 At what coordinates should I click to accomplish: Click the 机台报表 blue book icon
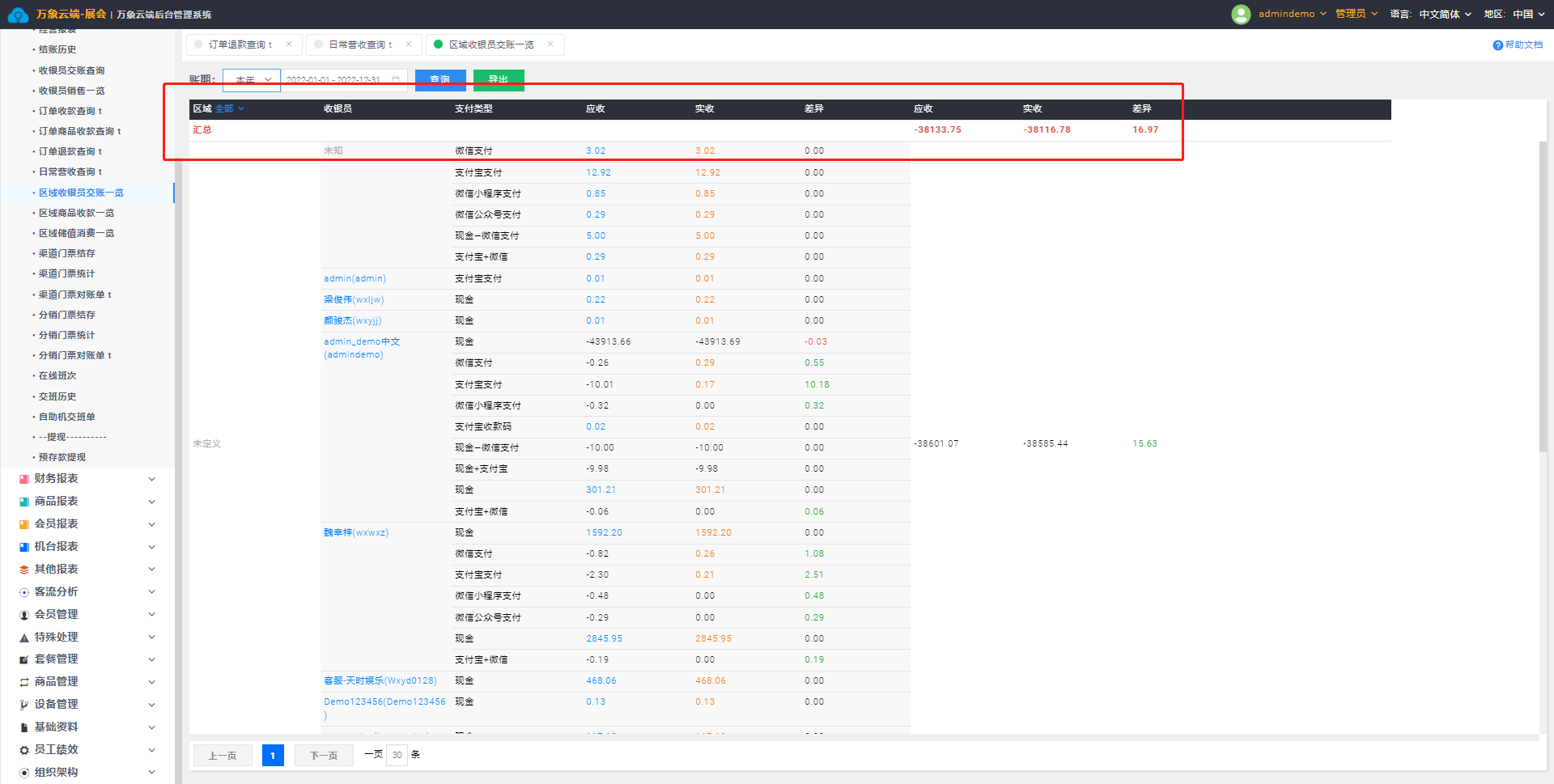click(24, 547)
